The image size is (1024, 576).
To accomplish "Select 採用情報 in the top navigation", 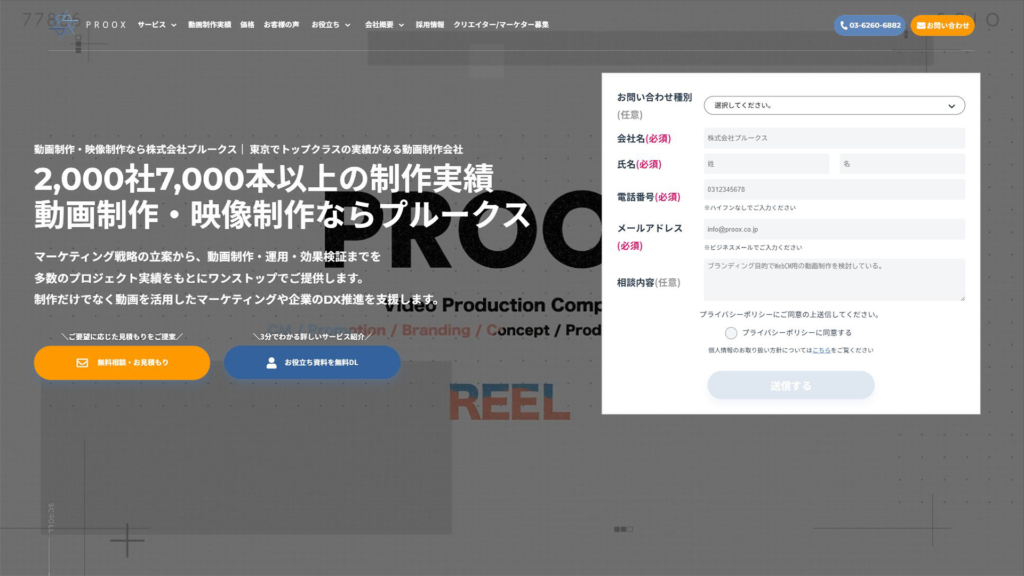I will (430, 24).
